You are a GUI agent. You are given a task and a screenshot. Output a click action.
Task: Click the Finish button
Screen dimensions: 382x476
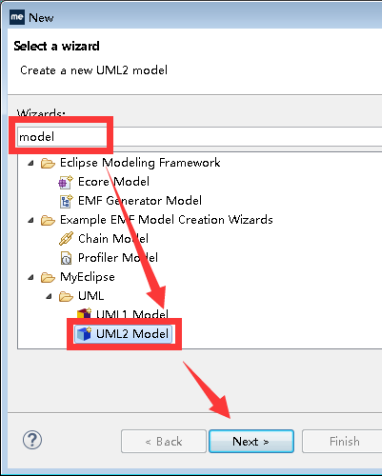pyautogui.click(x=342, y=441)
